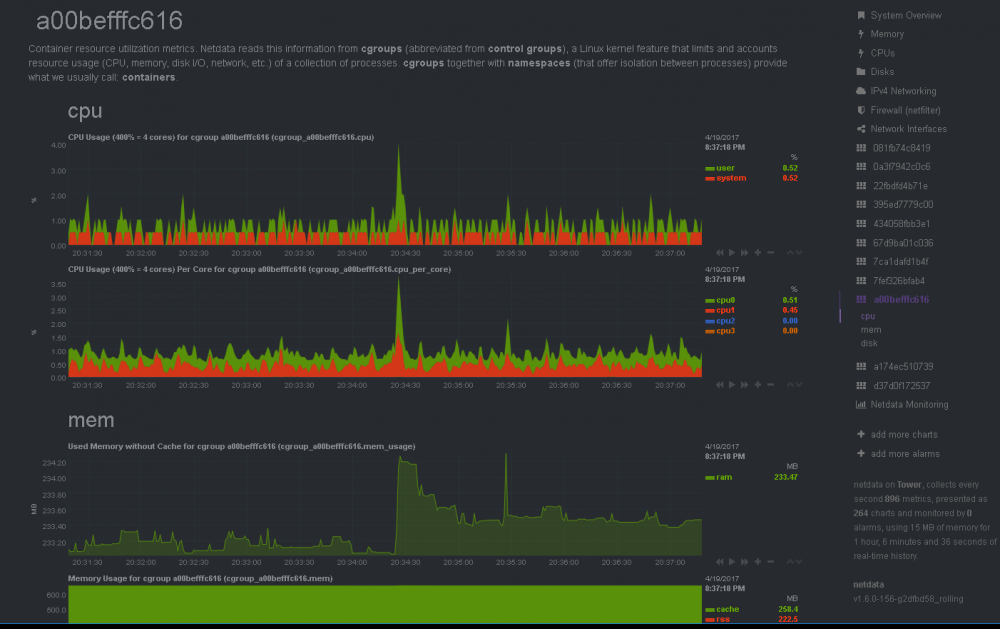Pan CPU Per Core chart right
Screen dimensions: 1000x629
[x=744, y=385]
